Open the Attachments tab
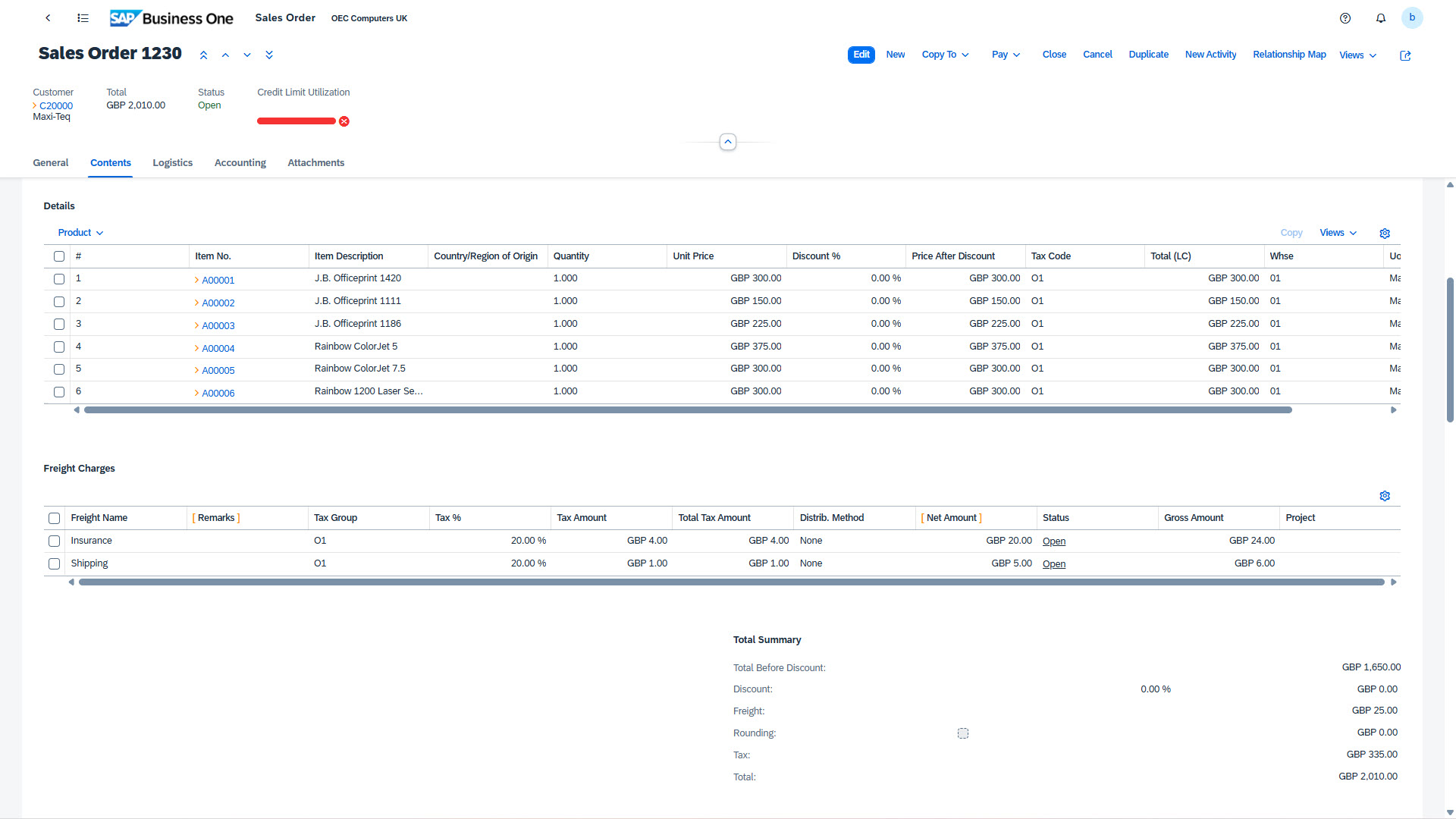This screenshot has height=819, width=1456. point(315,163)
